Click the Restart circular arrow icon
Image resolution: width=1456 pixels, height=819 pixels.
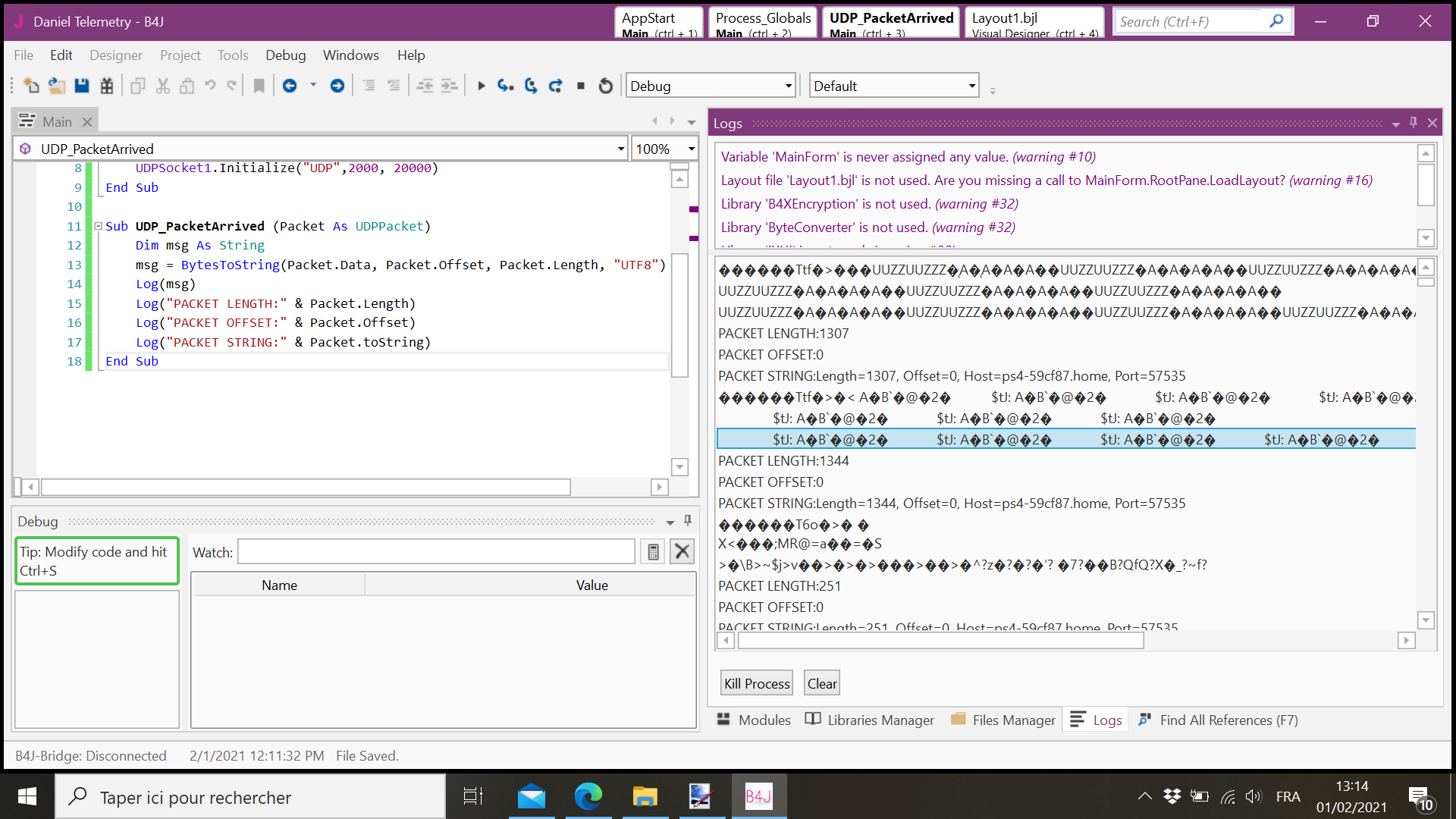click(x=605, y=86)
